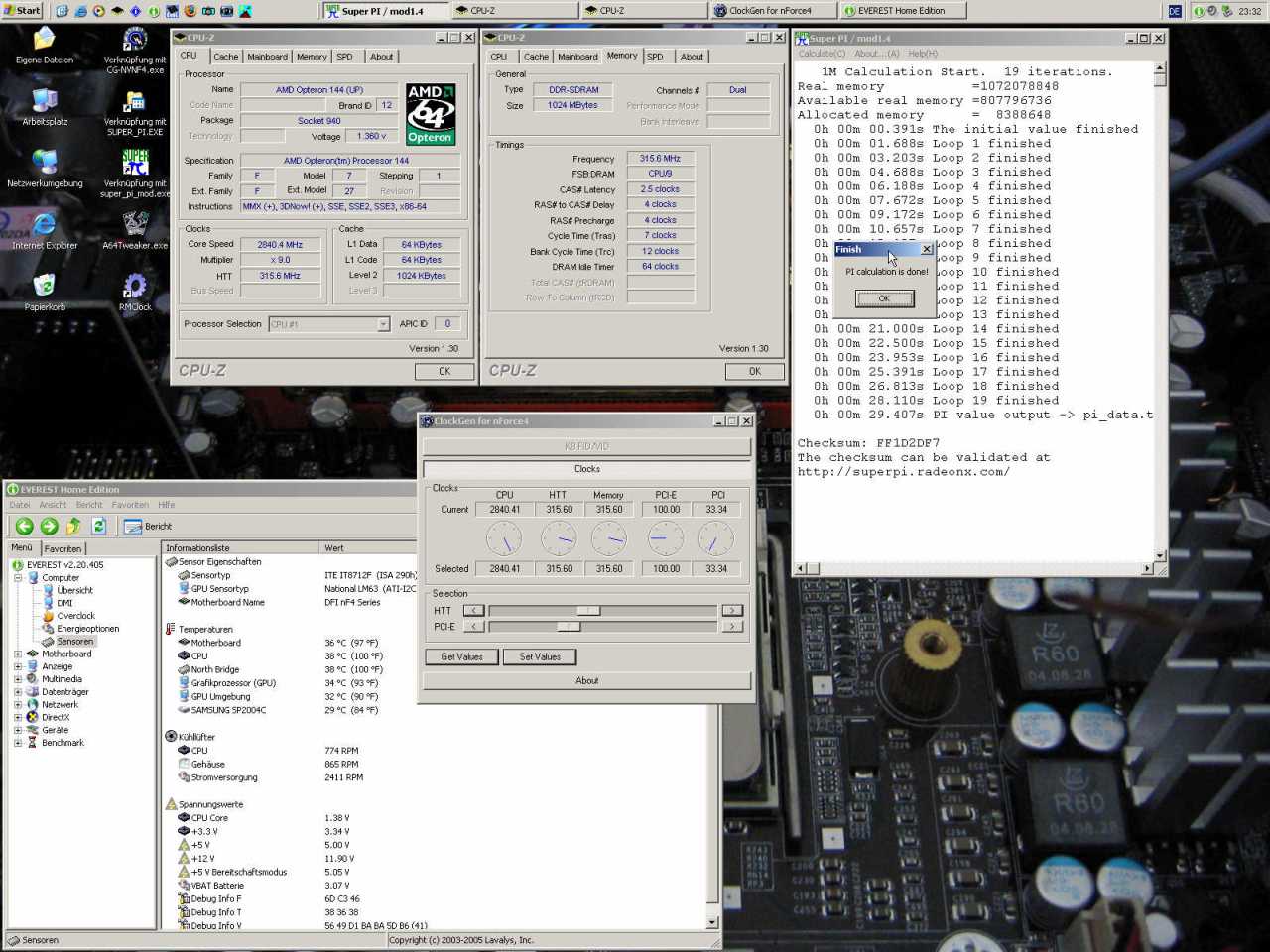Image resolution: width=1270 pixels, height=952 pixels.
Task: Open Arbeitsplatz desktop icon
Action: coord(45,108)
